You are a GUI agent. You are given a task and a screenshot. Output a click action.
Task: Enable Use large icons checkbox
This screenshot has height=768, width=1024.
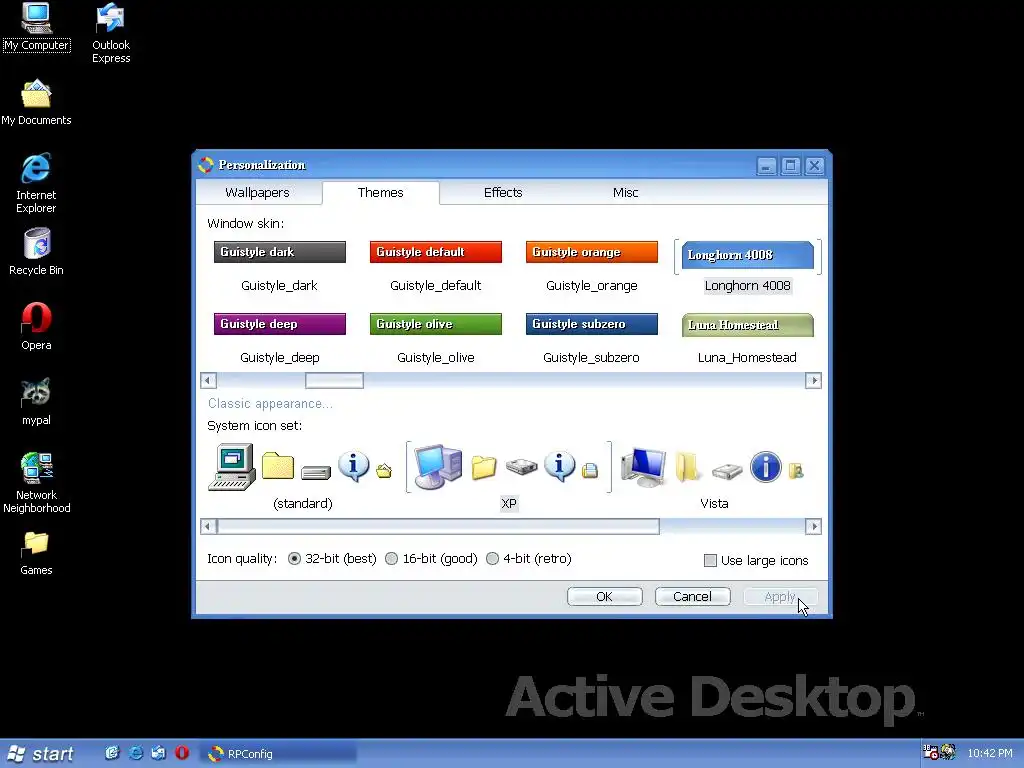[x=756, y=560]
